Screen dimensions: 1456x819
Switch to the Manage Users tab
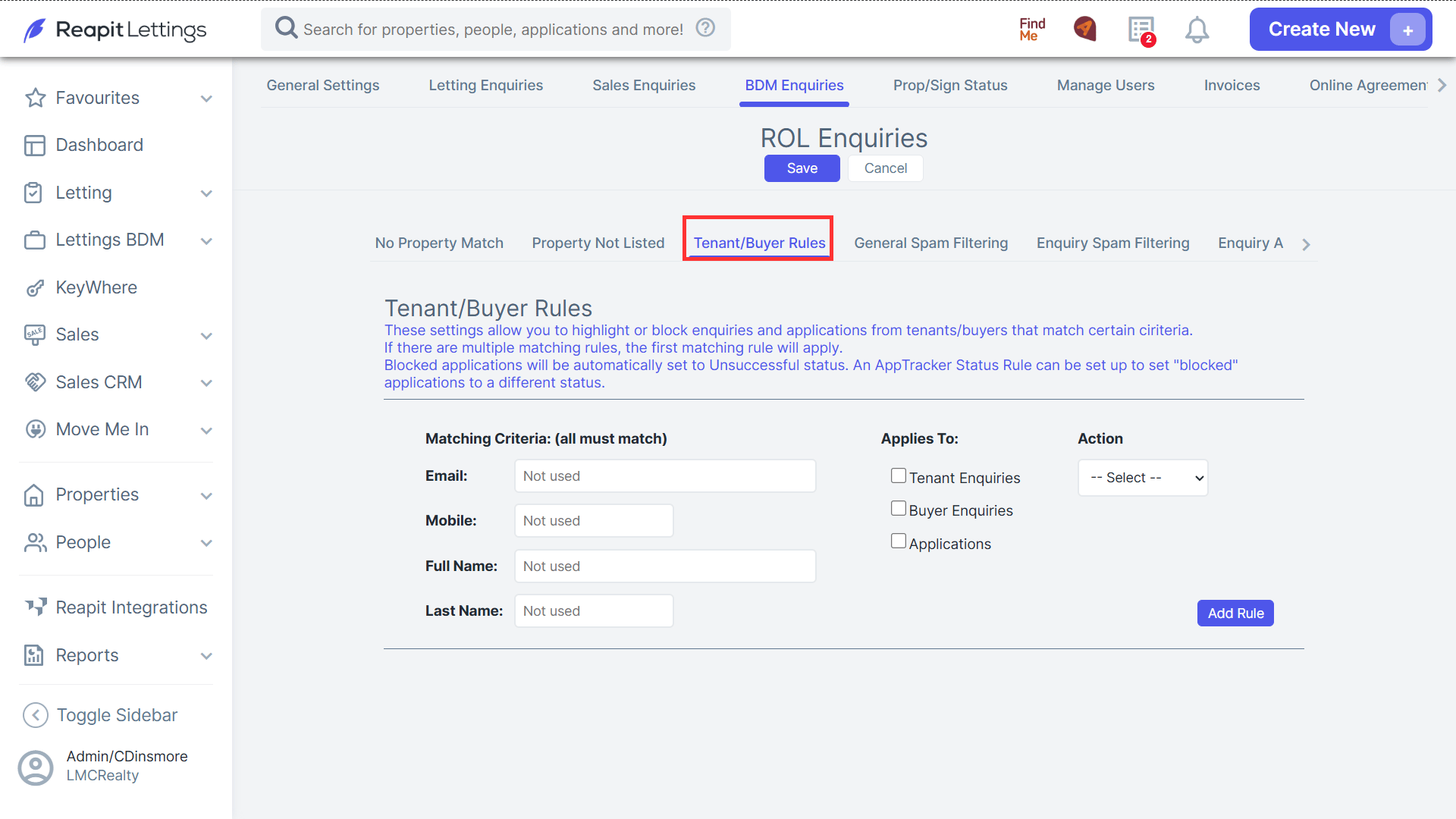tap(1106, 86)
